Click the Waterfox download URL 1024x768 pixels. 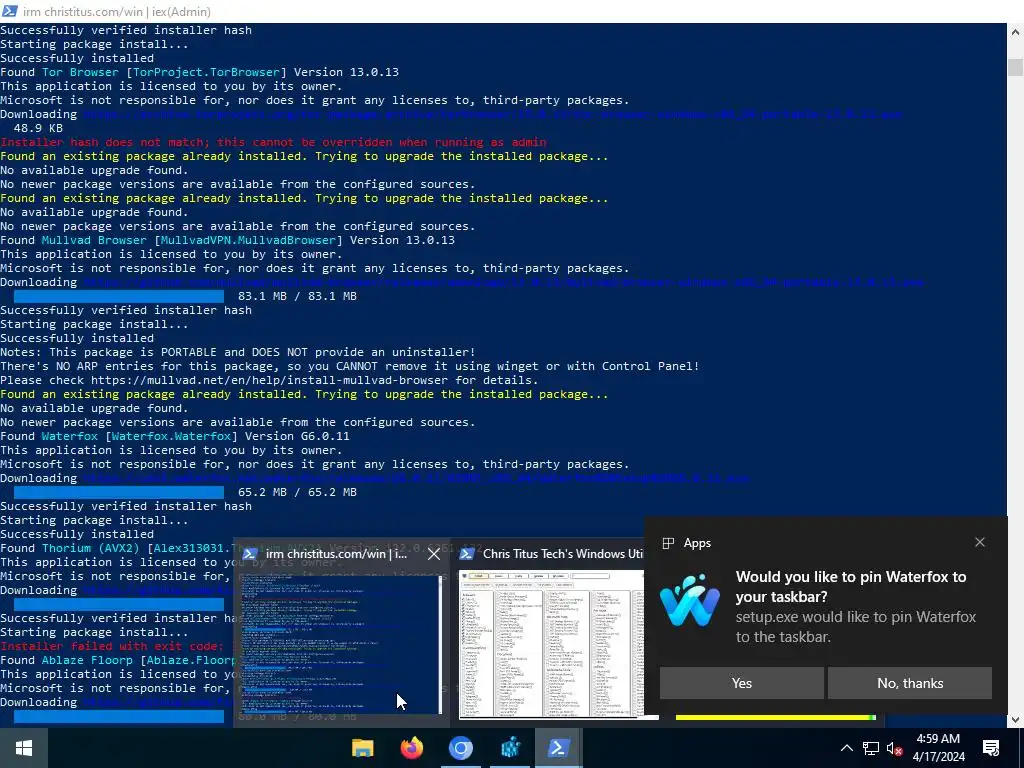click(x=415, y=478)
